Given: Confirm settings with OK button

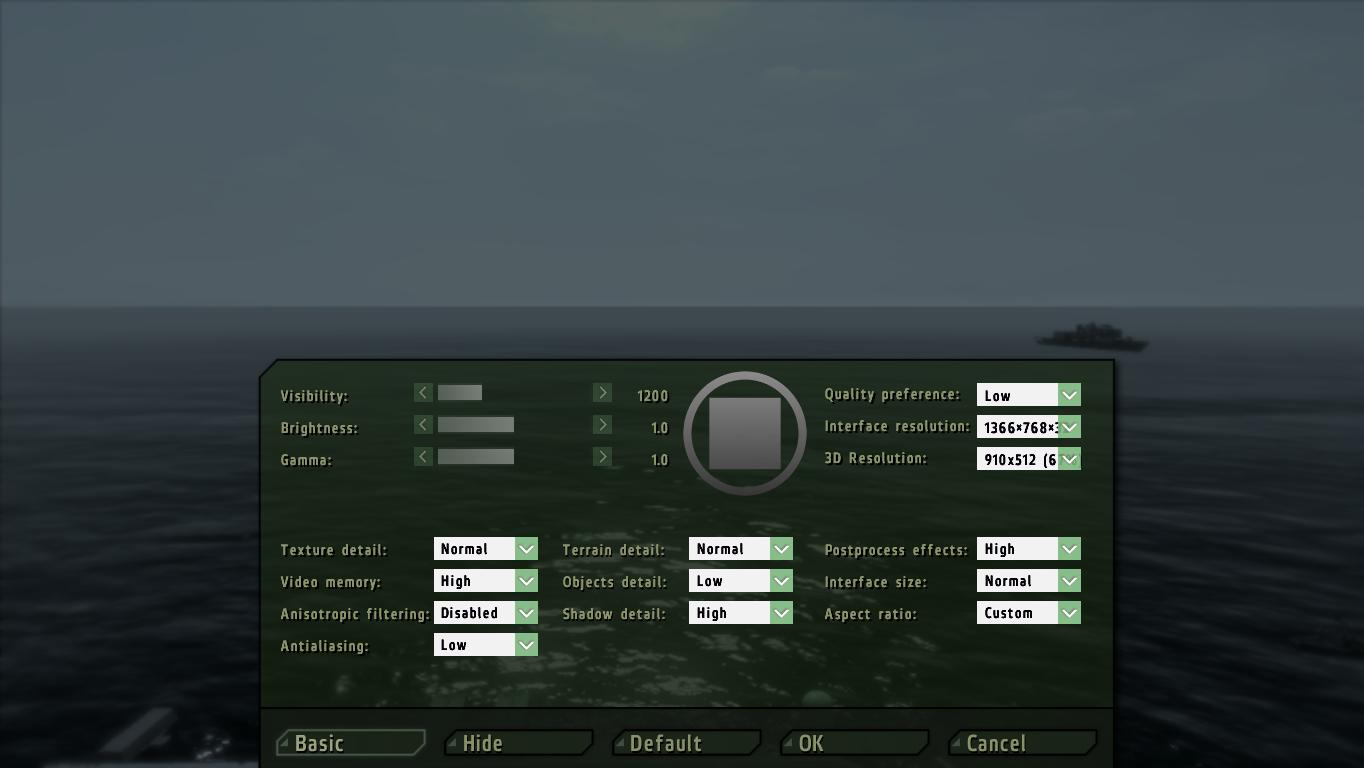Looking at the screenshot, I should coord(855,743).
